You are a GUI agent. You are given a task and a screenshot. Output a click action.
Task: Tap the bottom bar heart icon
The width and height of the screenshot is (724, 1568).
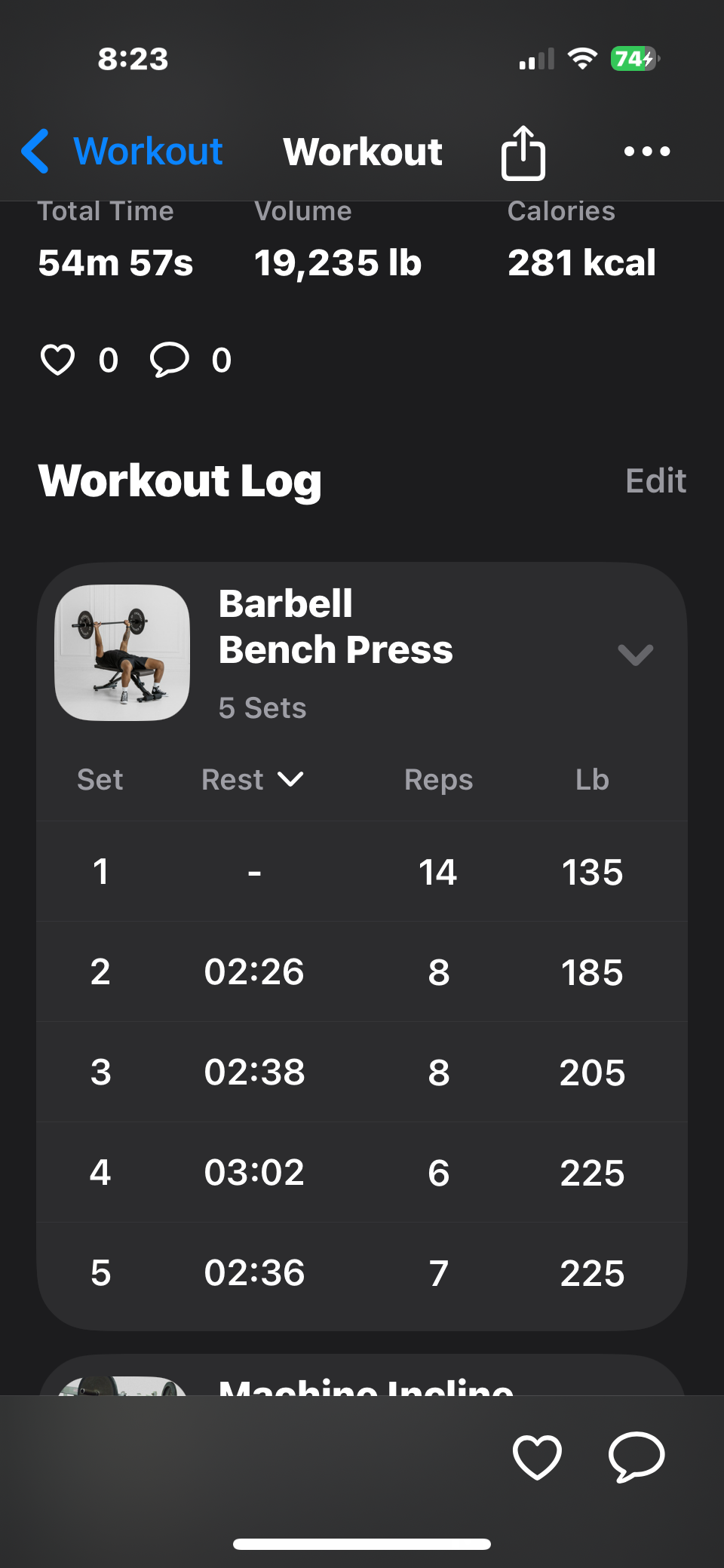(537, 1456)
